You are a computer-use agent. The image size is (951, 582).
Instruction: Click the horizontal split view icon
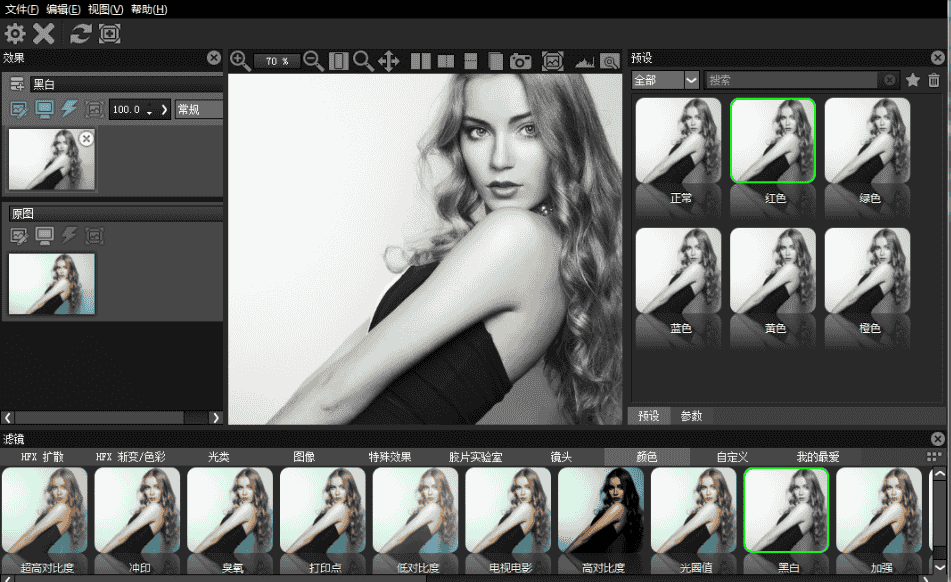coord(471,61)
